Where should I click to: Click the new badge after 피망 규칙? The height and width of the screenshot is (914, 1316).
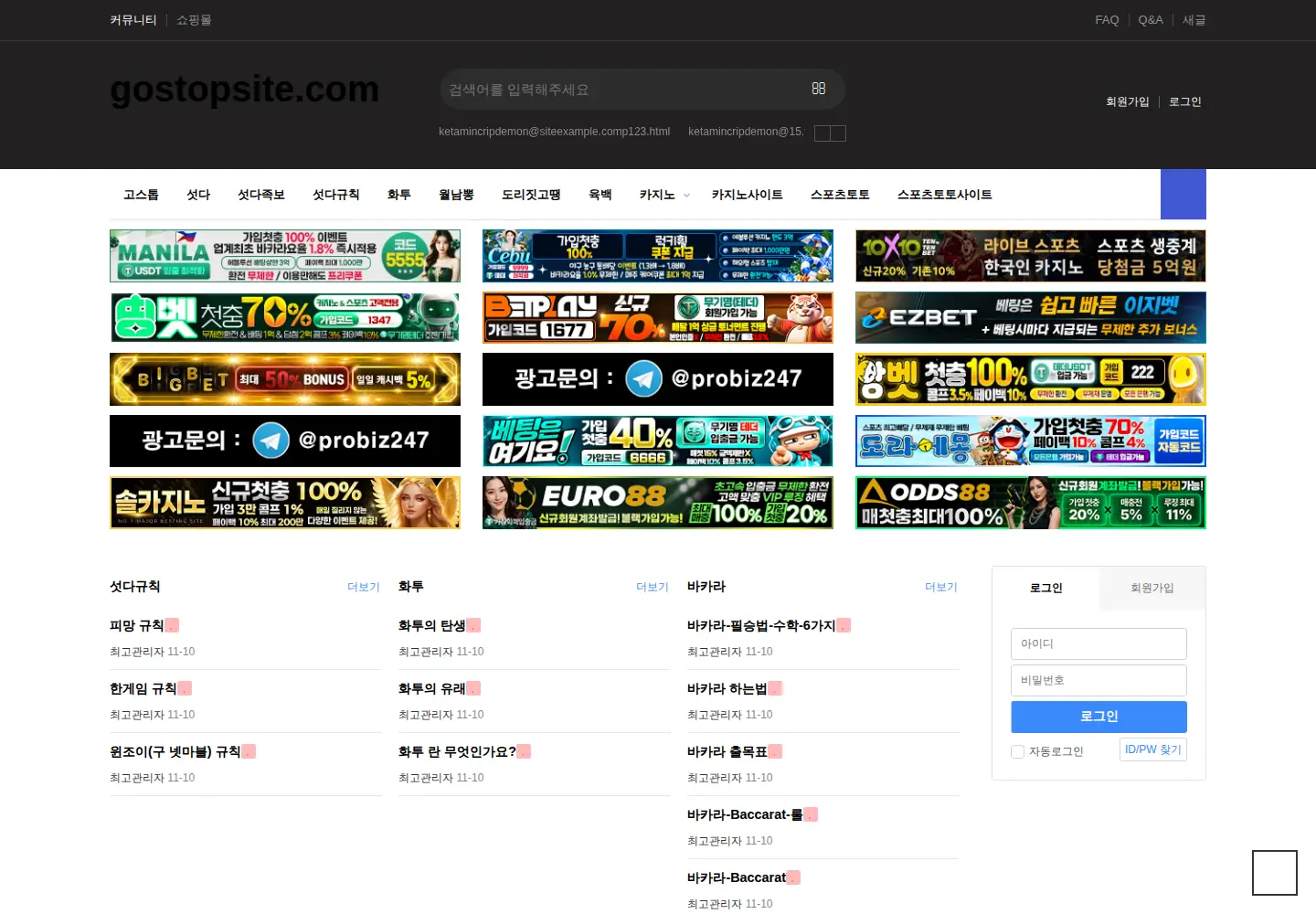(x=172, y=625)
